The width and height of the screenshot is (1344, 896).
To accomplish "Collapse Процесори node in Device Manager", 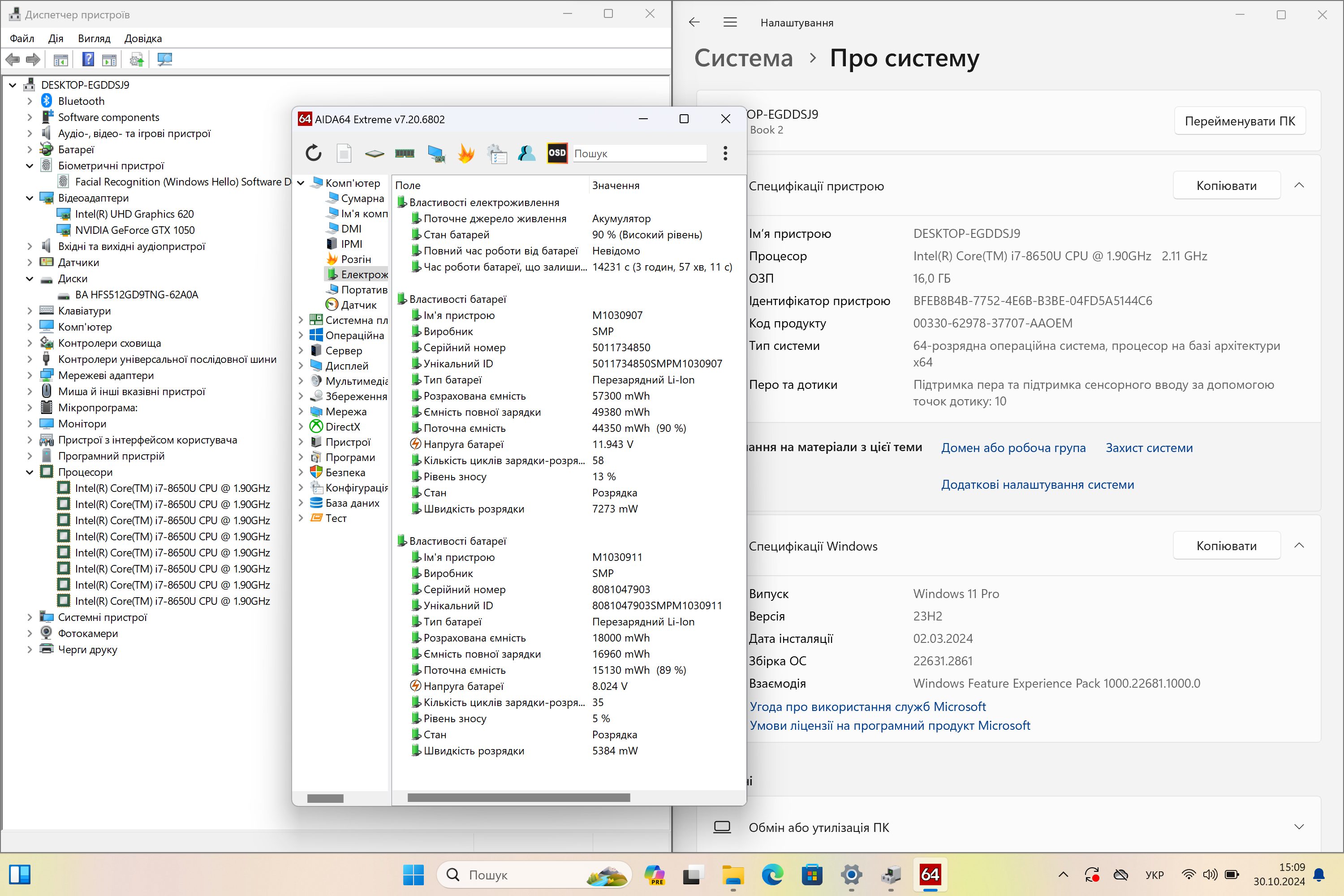I will [x=30, y=473].
